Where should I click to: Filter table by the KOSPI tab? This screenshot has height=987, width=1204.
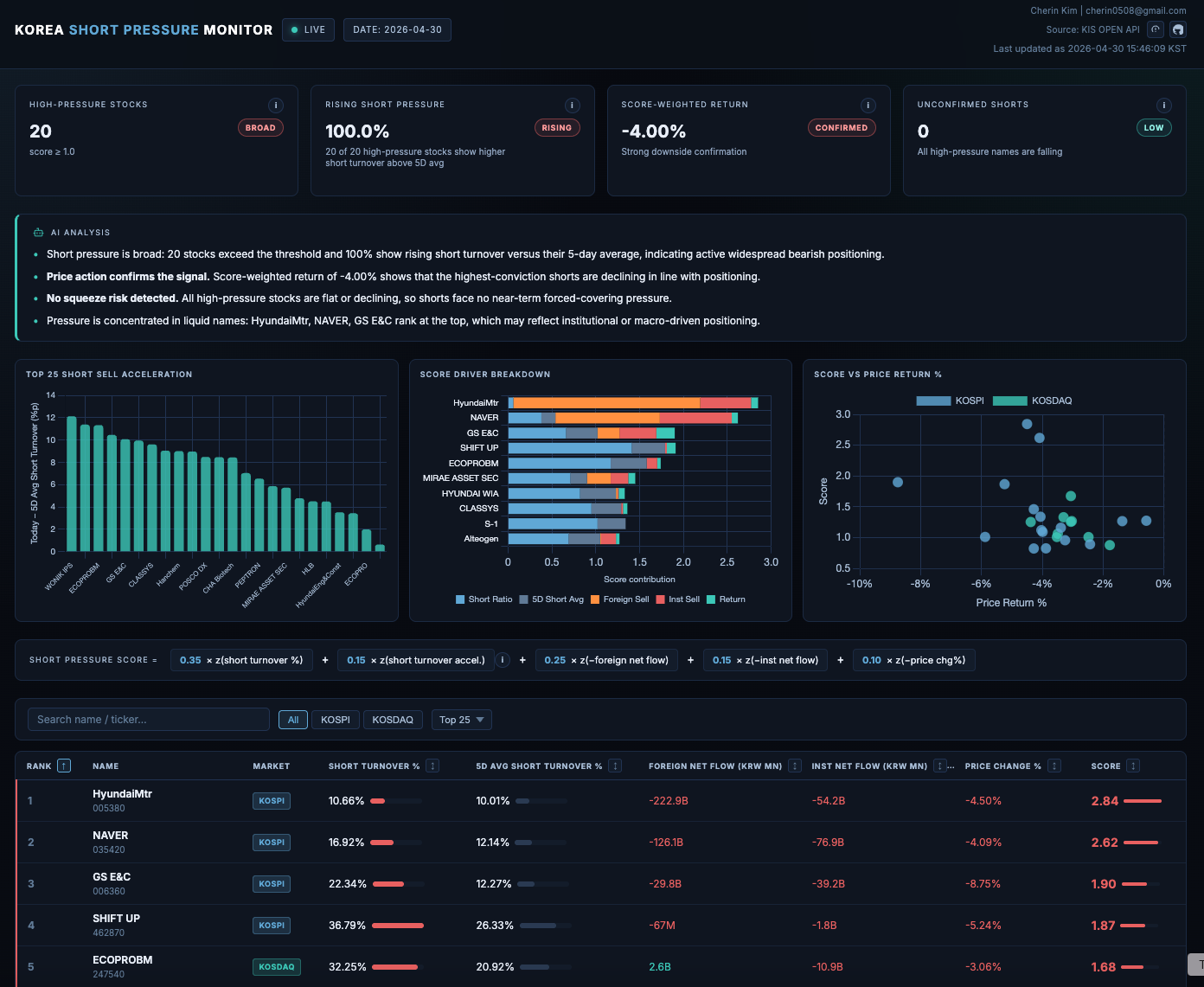coord(336,720)
